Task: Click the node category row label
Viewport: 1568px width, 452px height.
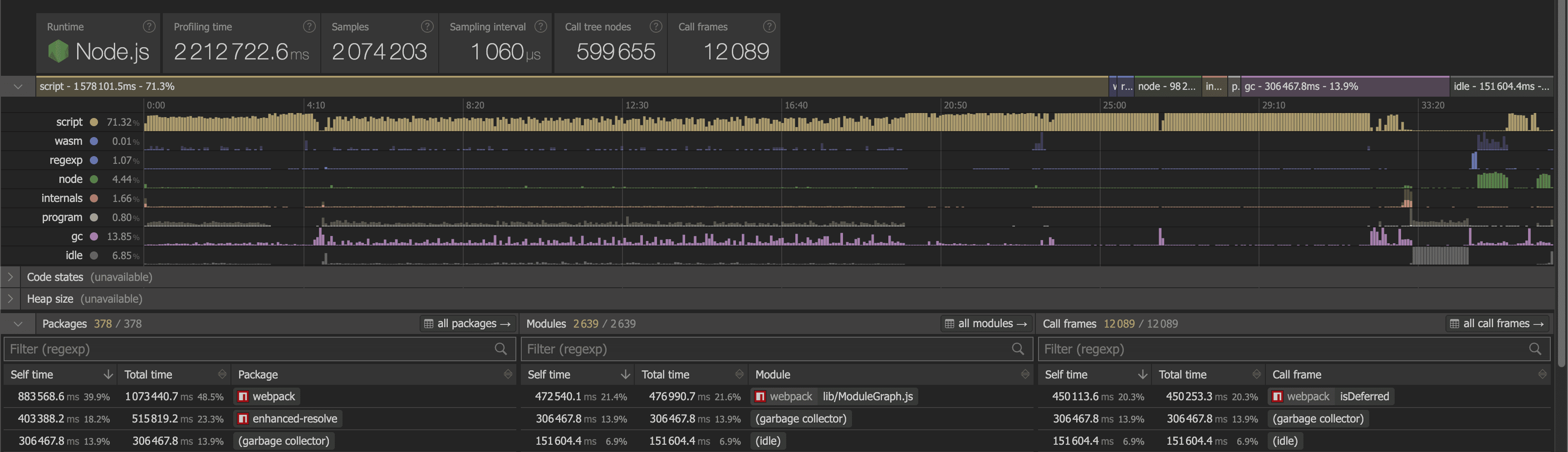Action: click(70, 179)
